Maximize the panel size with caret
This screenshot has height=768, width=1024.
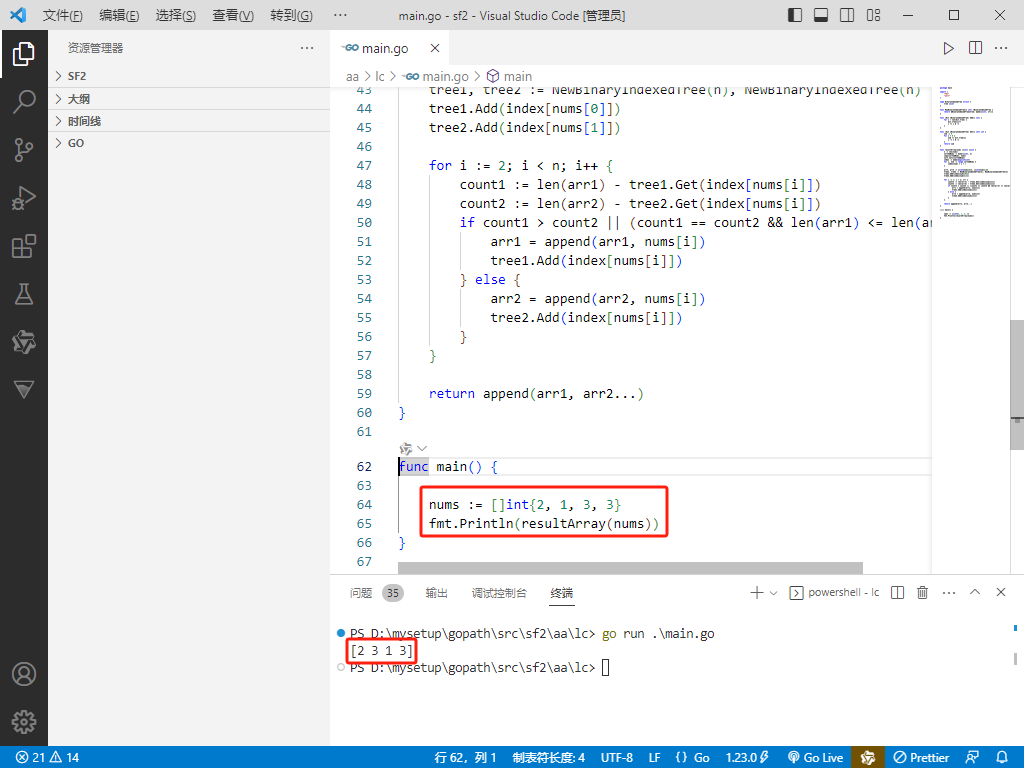point(975,592)
